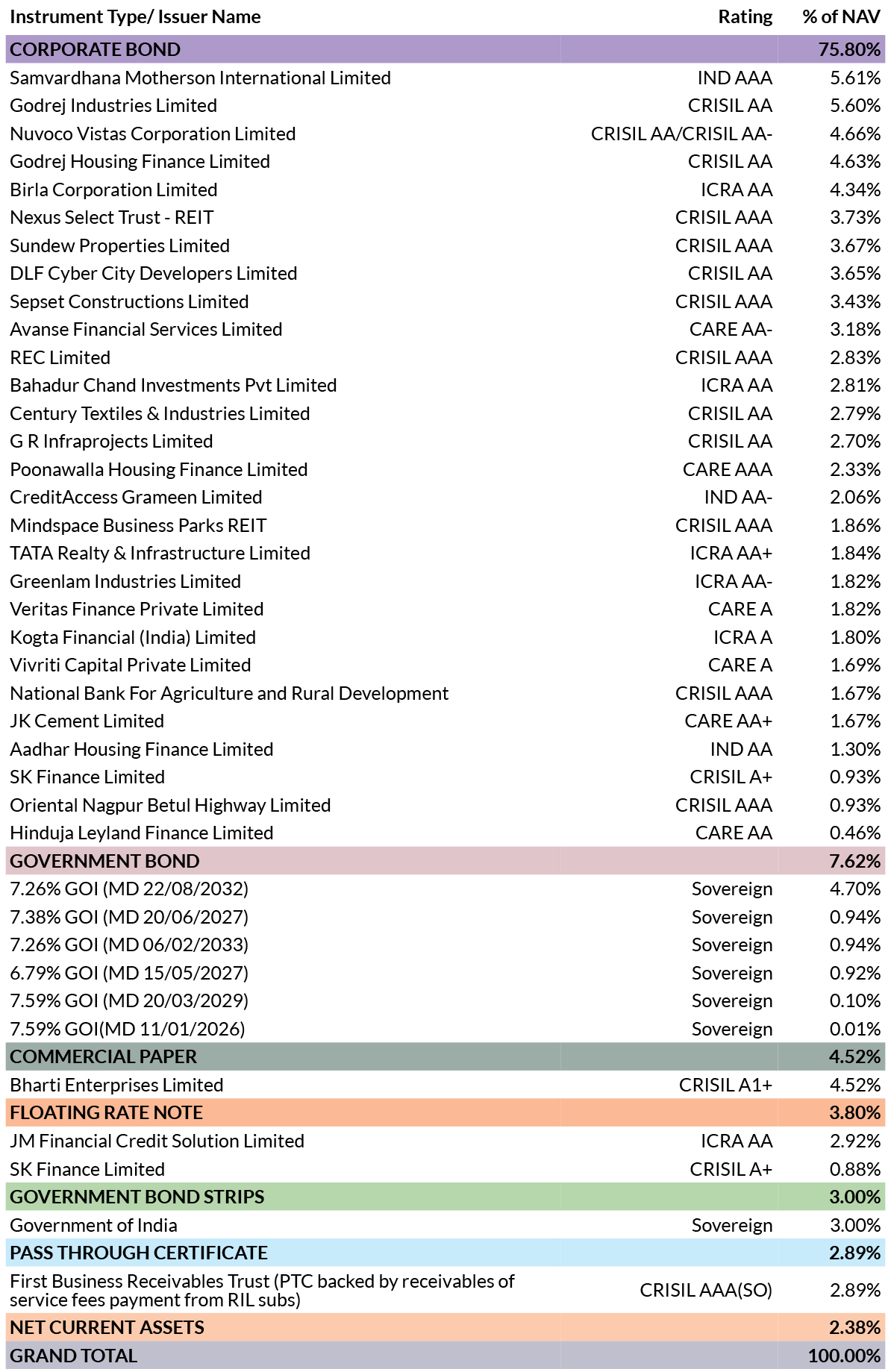Click Bharti Enterprises Limited row
The width and height of the screenshot is (888, 1372).
point(445,1085)
